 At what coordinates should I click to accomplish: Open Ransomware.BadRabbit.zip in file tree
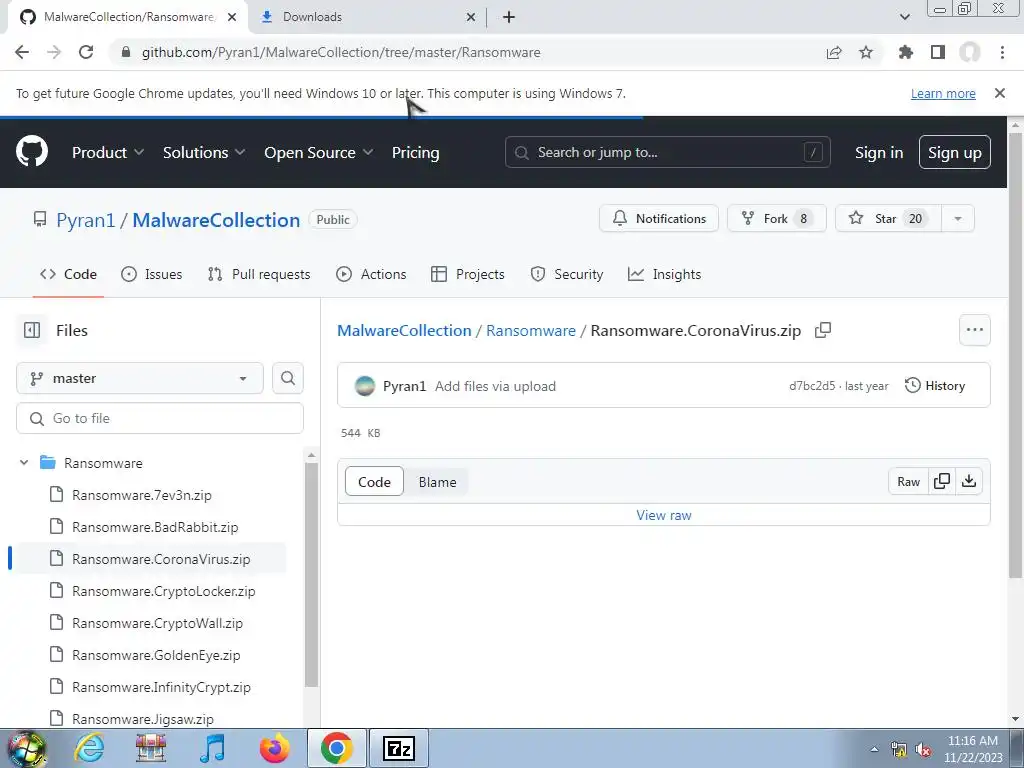coord(155,527)
